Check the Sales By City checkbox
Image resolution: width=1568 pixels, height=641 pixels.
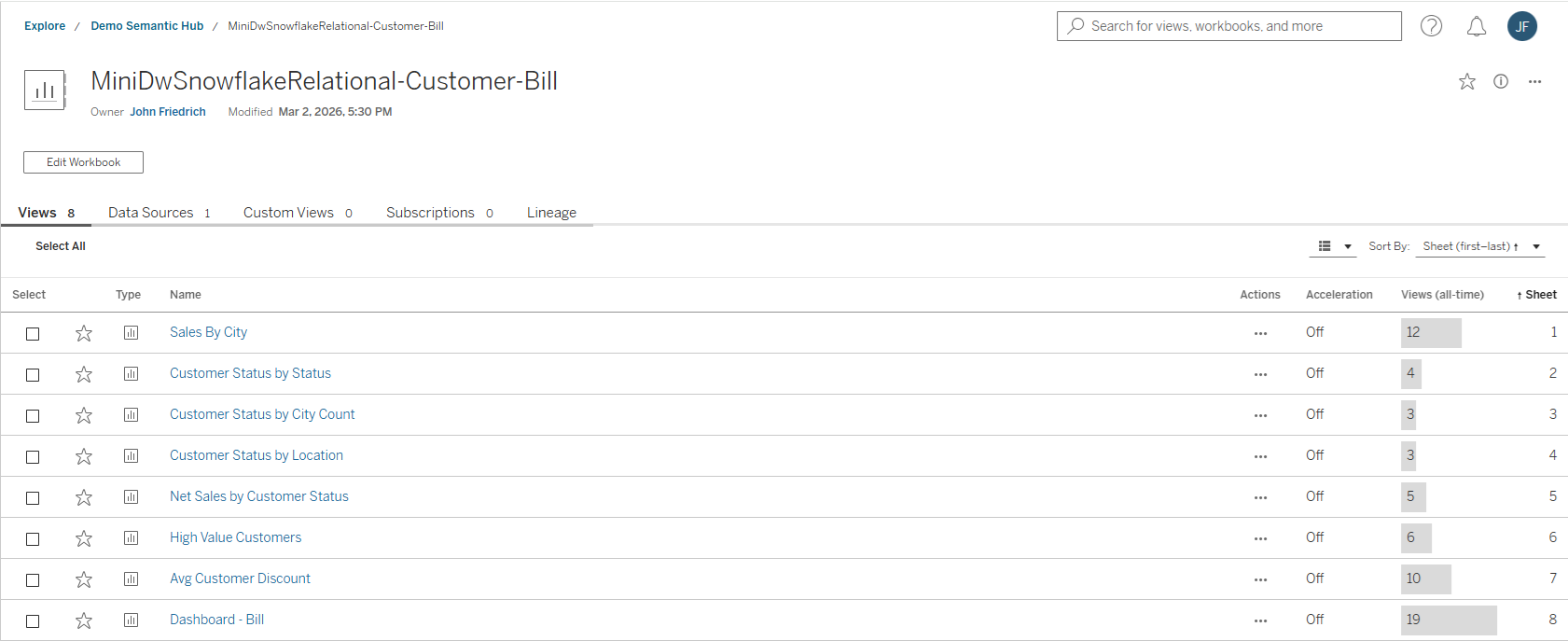(33, 334)
